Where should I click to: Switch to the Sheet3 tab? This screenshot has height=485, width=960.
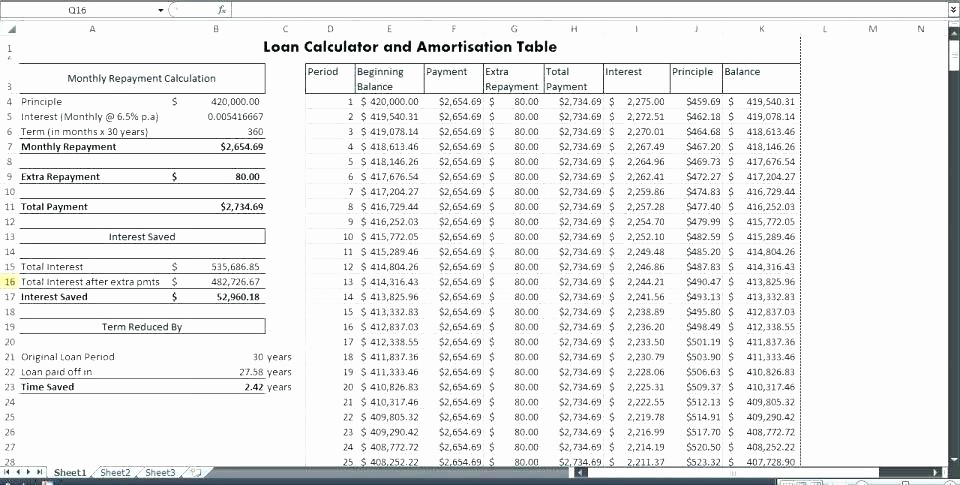coord(160,472)
